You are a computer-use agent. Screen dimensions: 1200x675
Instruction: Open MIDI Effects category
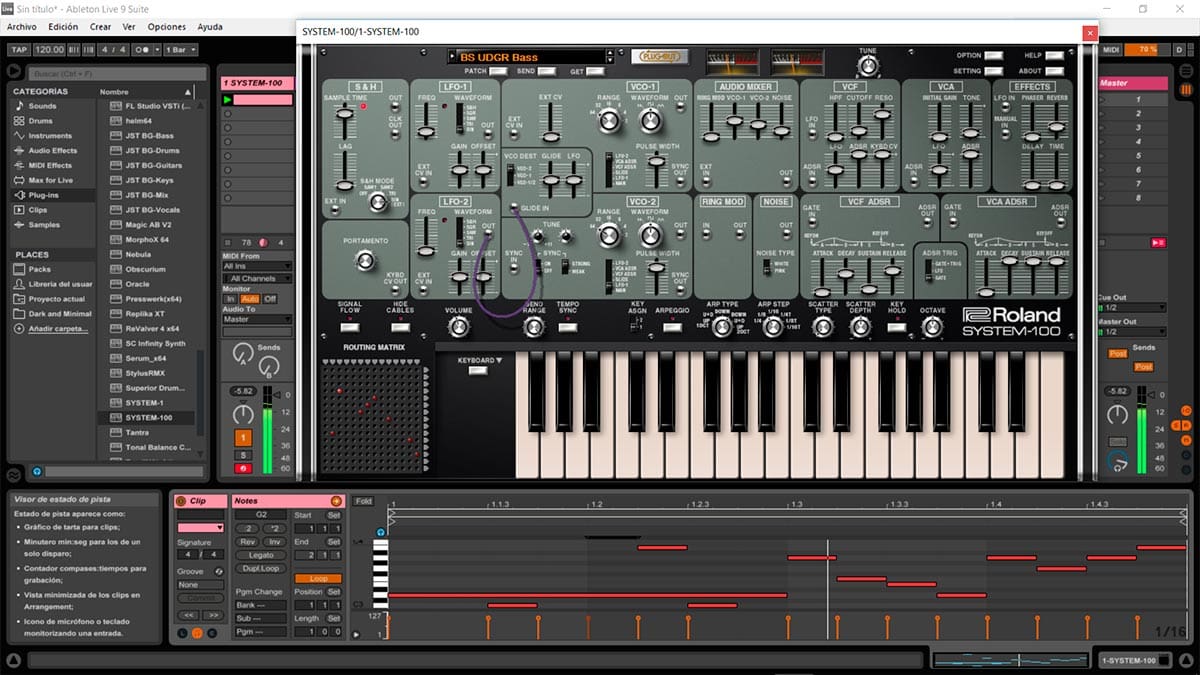click(x=50, y=166)
